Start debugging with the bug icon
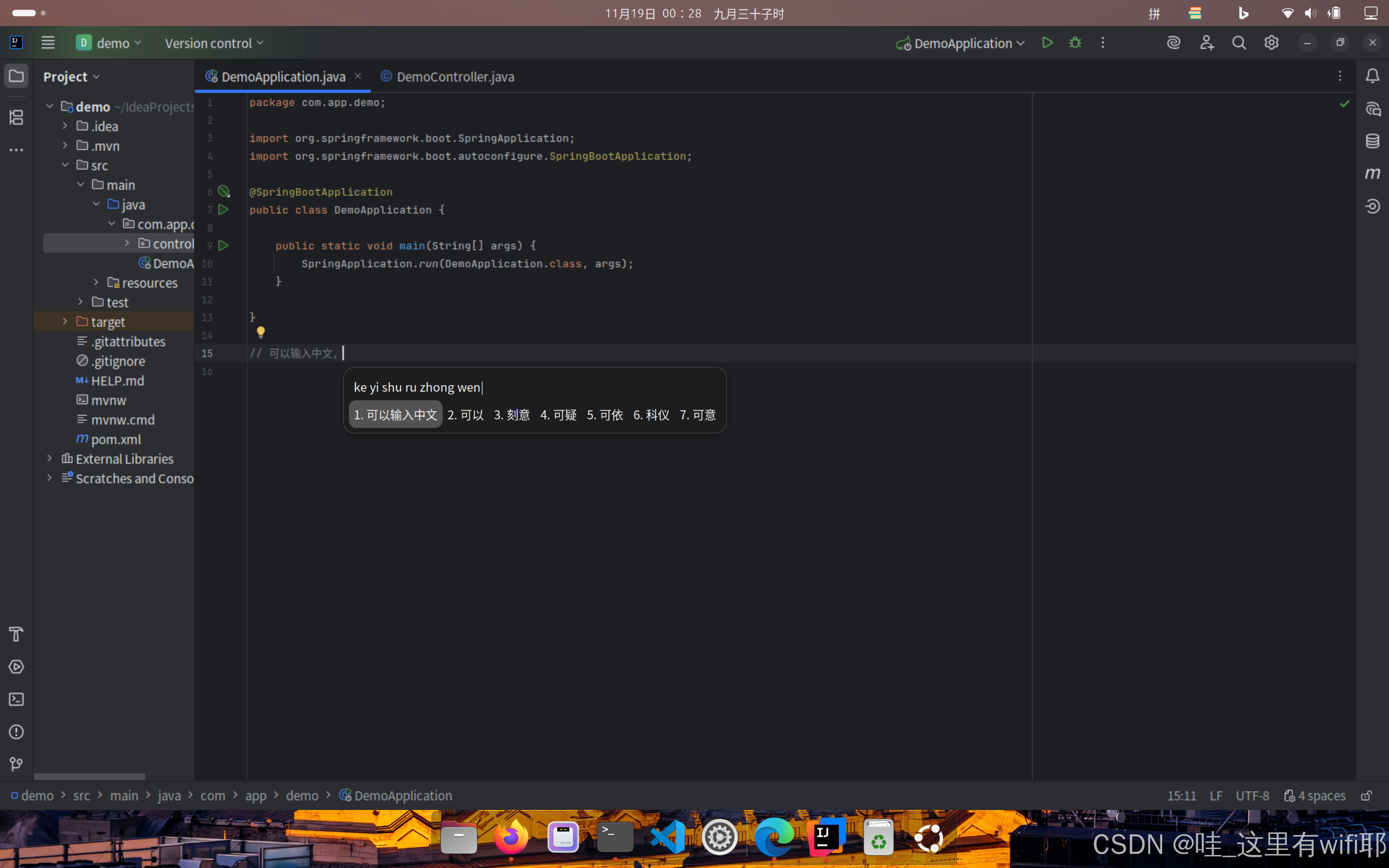The image size is (1389, 868). click(x=1075, y=43)
